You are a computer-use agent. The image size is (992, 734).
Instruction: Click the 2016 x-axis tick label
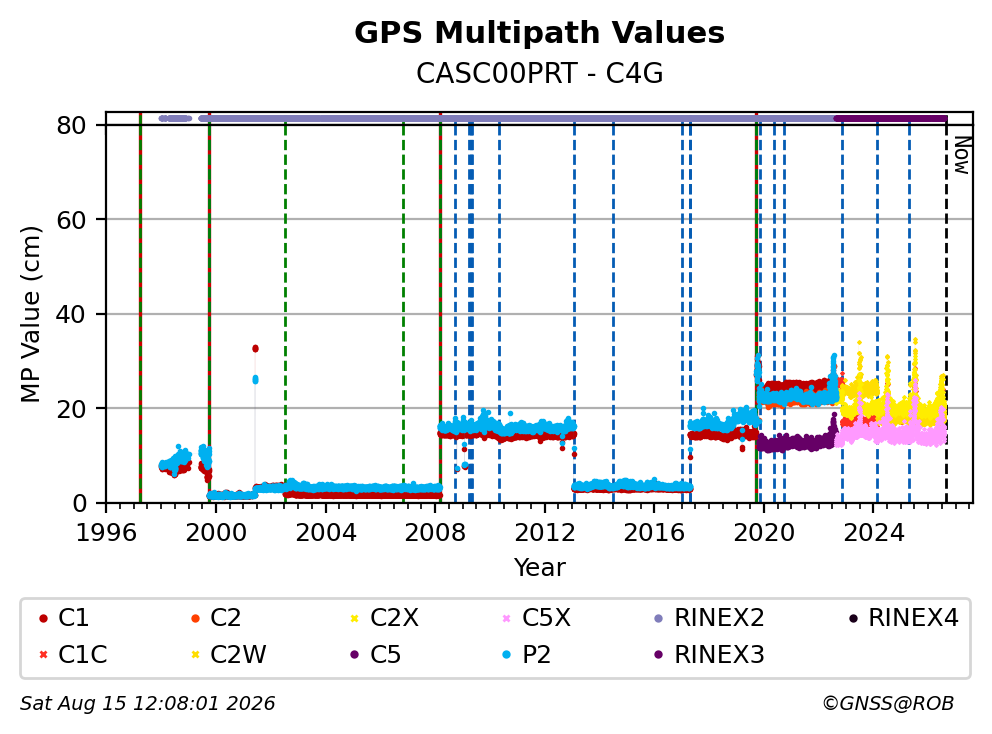click(x=654, y=533)
